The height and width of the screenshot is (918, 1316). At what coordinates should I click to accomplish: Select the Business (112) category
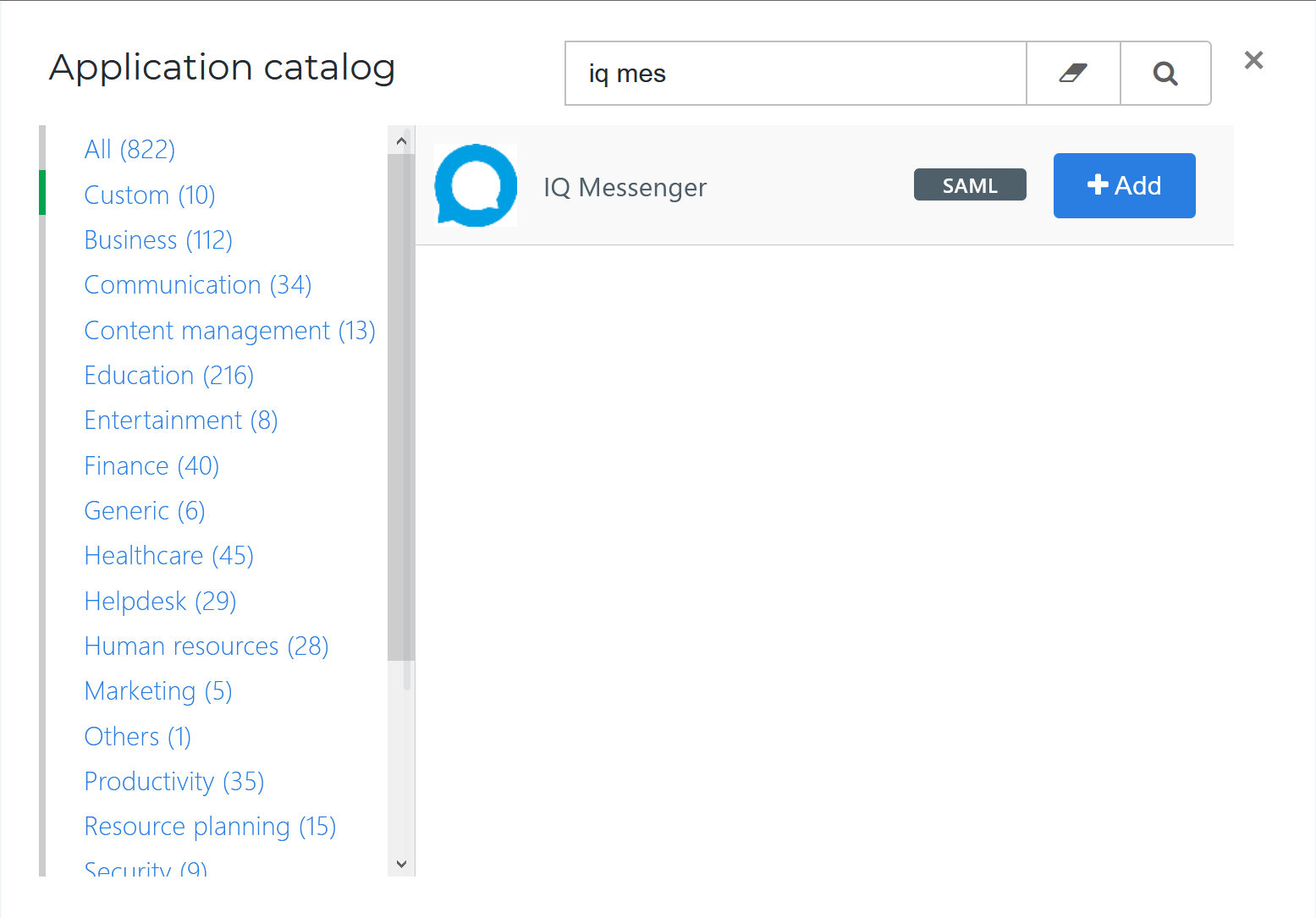point(158,240)
